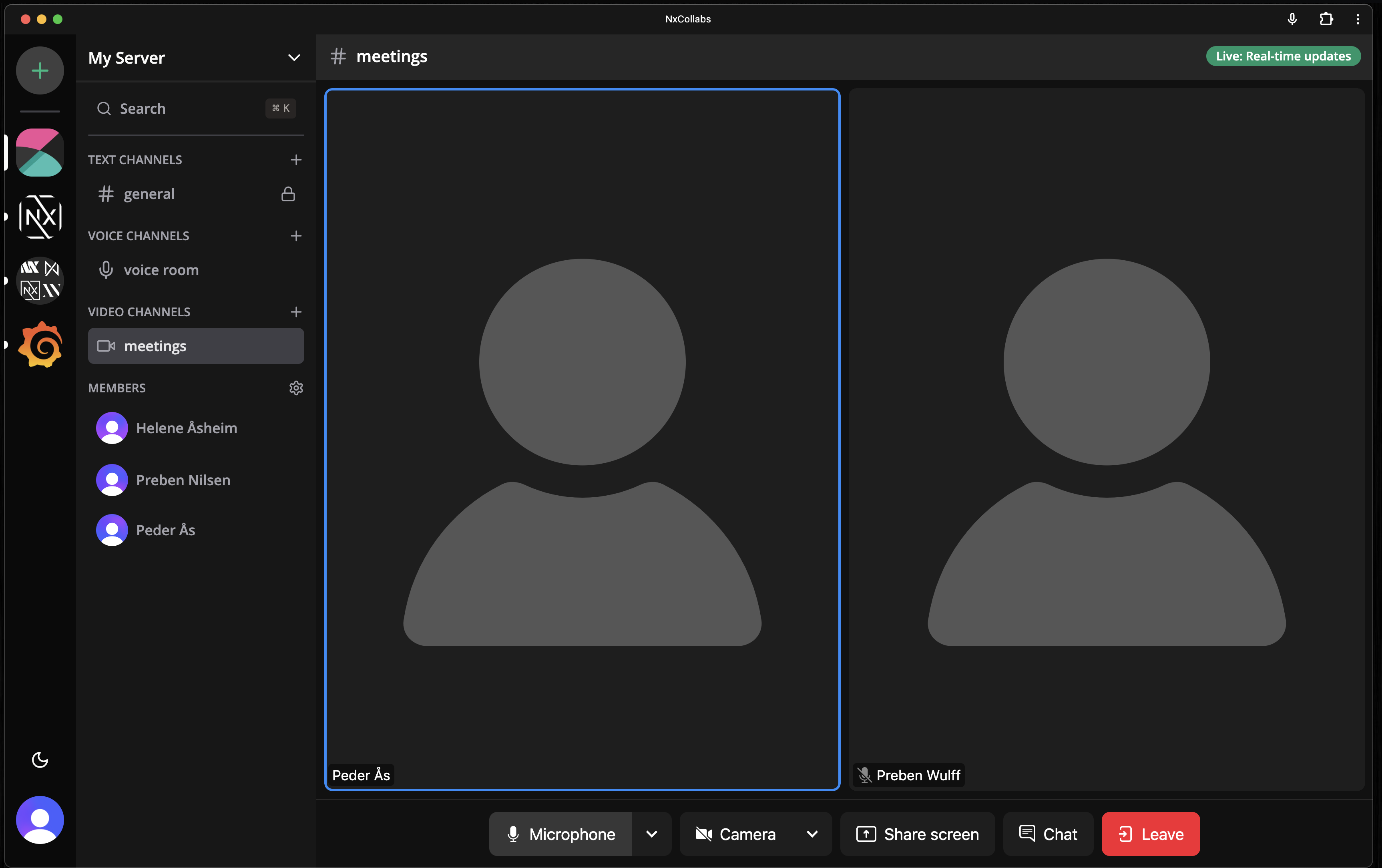The width and height of the screenshot is (1382, 868).
Task: Open members settings gear icon
Action: point(295,388)
